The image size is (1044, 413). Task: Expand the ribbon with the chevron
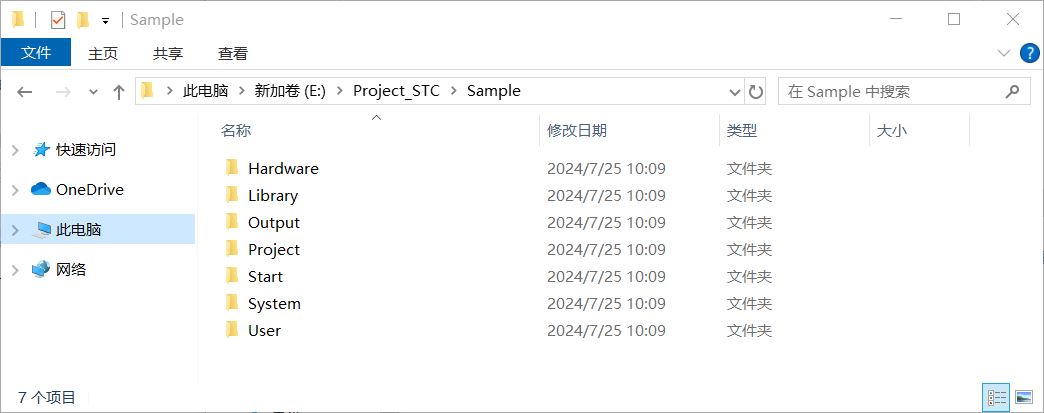pos(1004,53)
